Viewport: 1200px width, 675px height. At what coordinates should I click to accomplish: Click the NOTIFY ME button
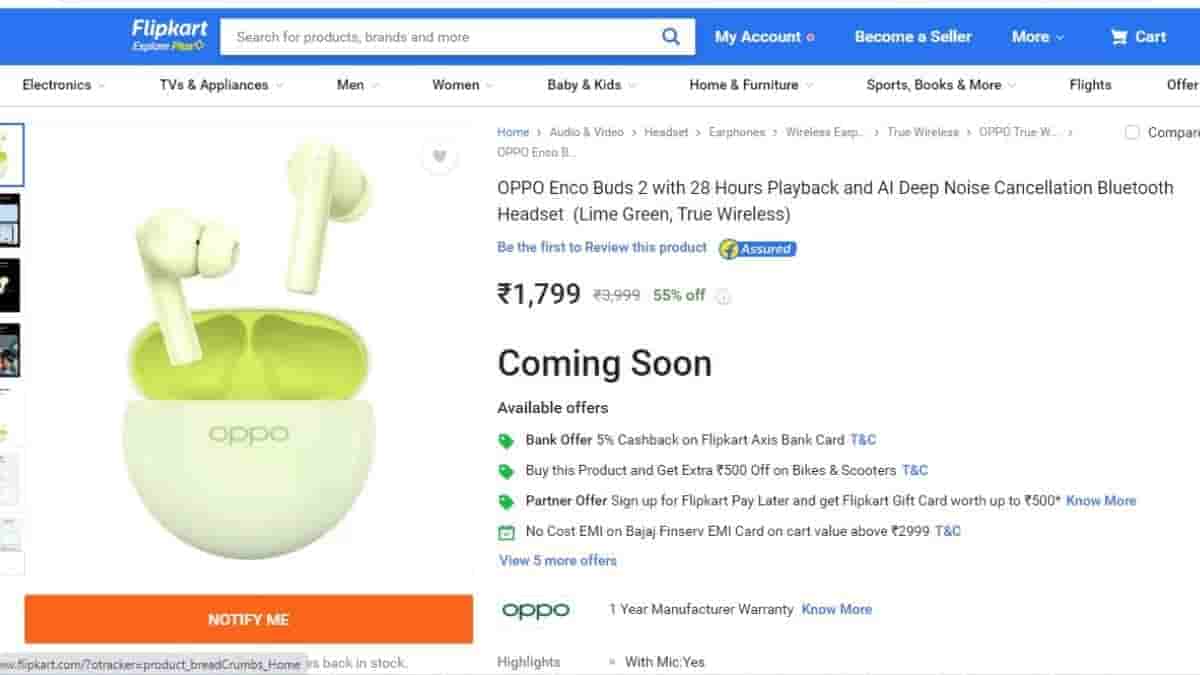248,620
